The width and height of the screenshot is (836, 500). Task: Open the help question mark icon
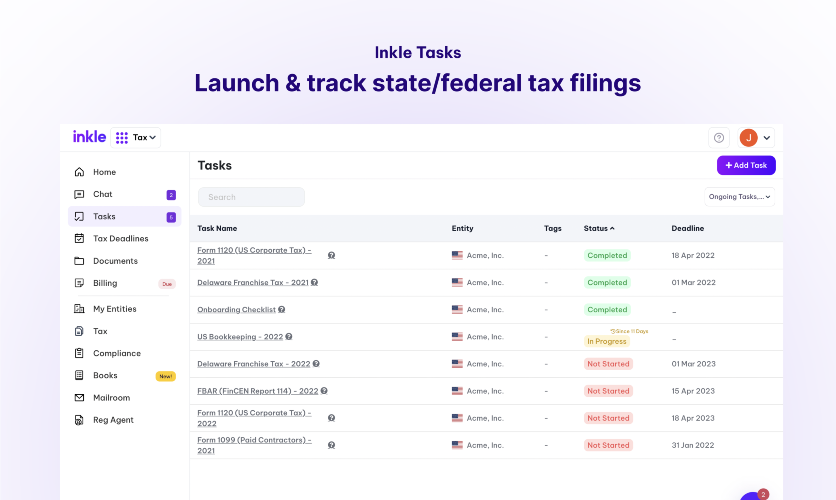click(x=719, y=138)
